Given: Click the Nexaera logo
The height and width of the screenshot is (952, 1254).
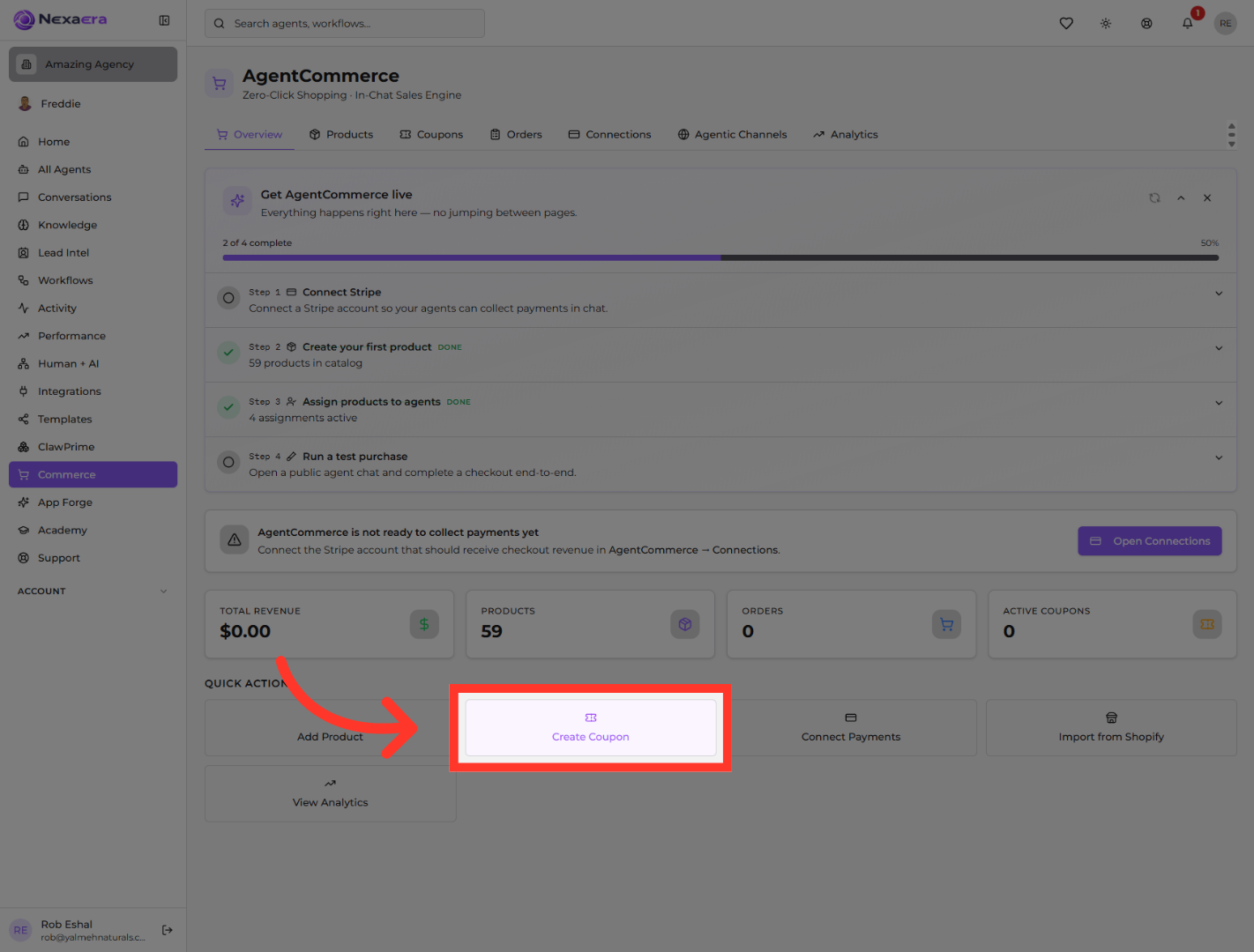Looking at the screenshot, I should pyautogui.click(x=61, y=19).
